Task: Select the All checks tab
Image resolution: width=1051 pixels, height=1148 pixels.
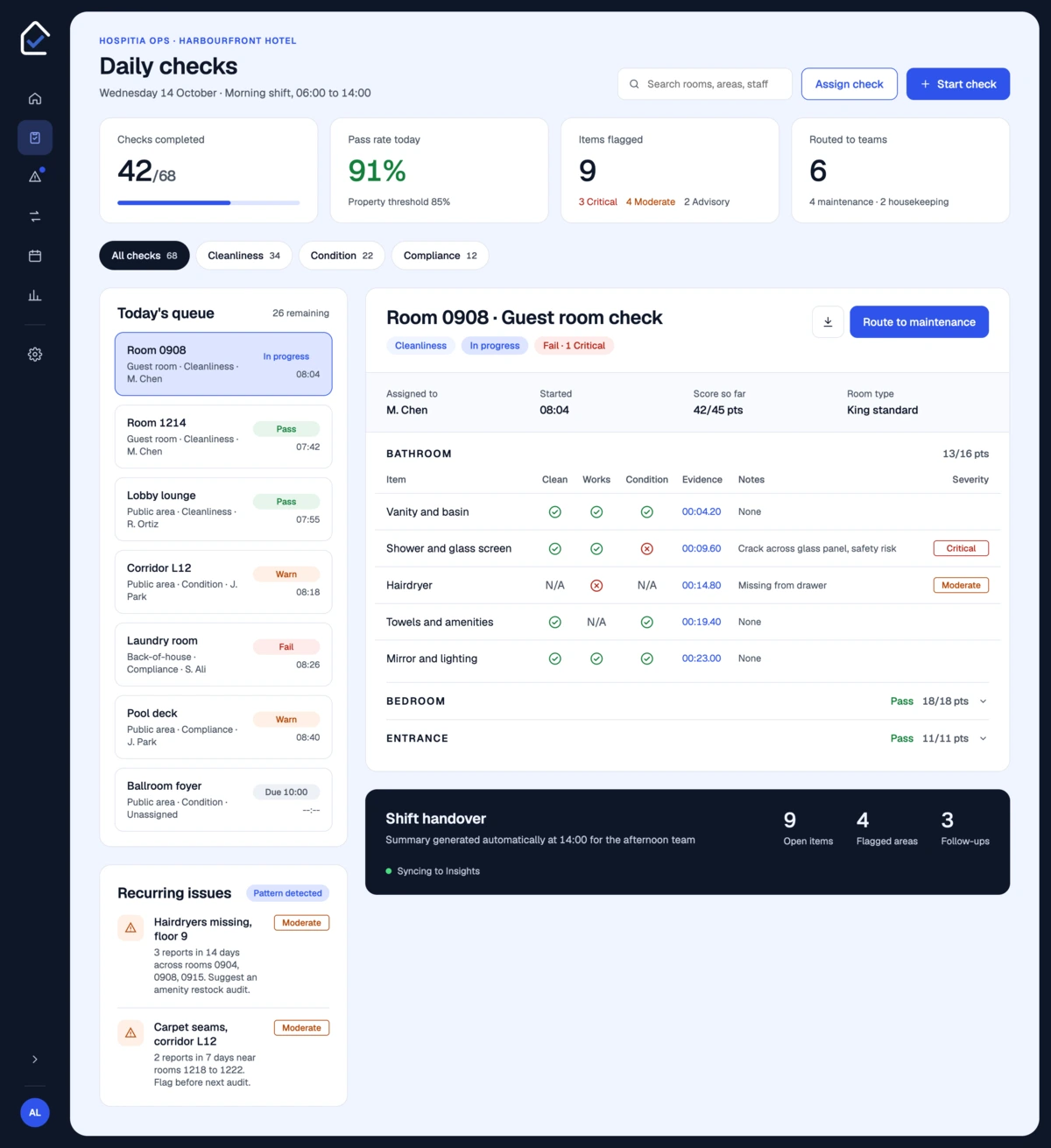Action: click(x=145, y=256)
